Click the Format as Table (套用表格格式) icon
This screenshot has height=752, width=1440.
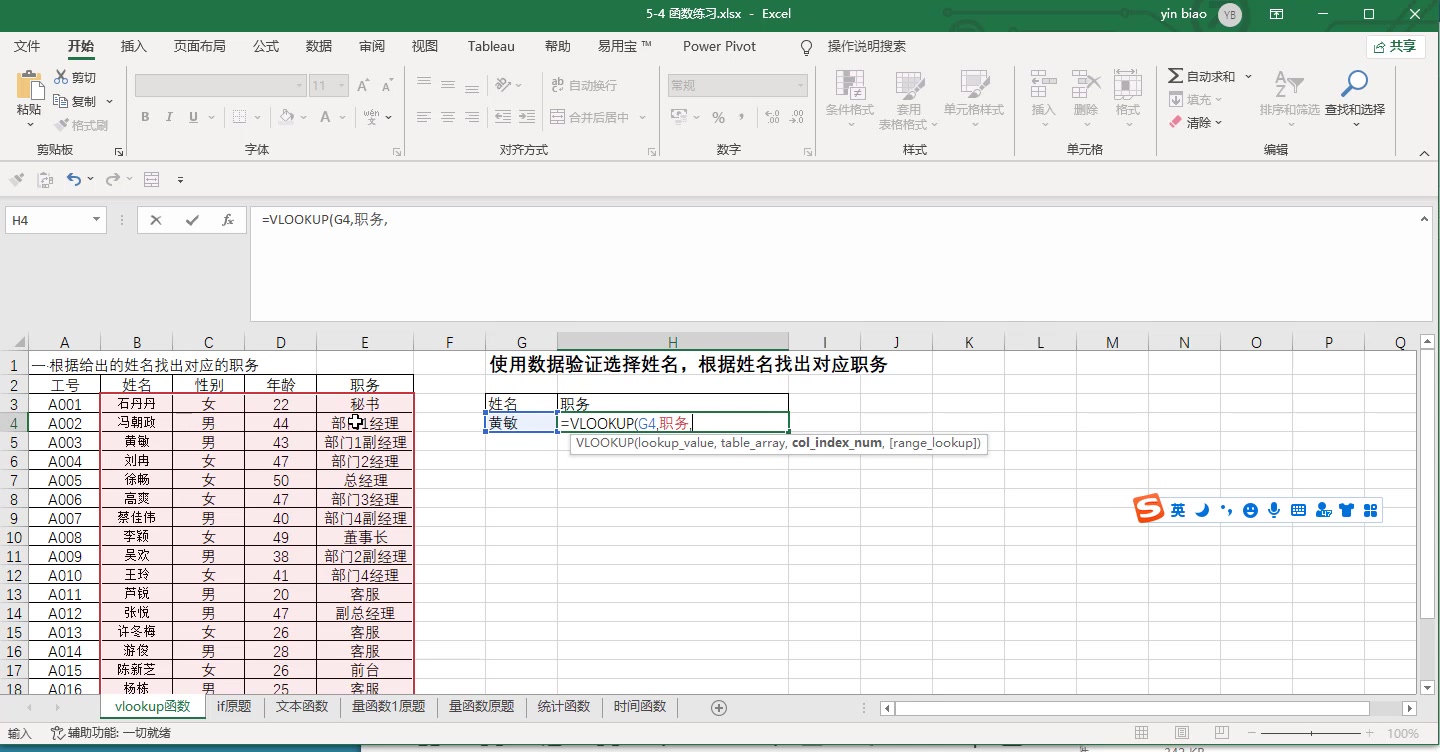[908, 98]
